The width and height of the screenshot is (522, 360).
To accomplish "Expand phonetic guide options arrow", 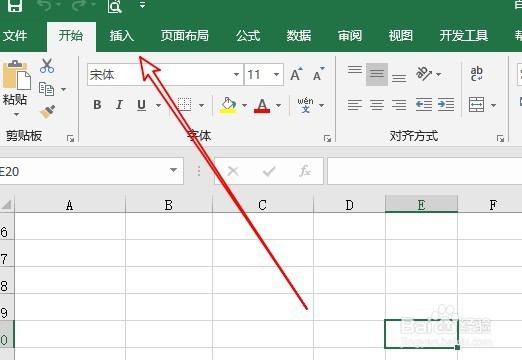I will point(321,105).
